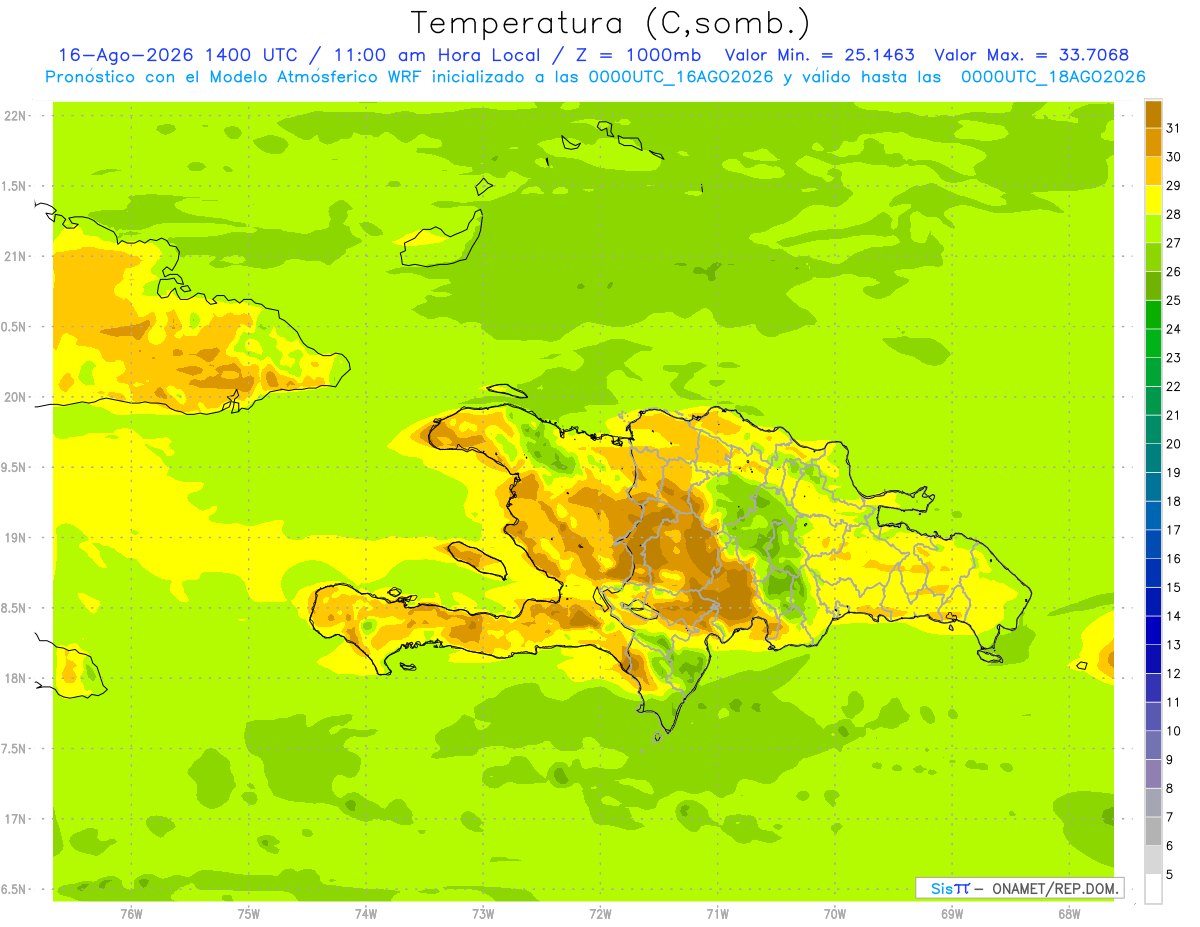Click the legend value '31'
Viewport: 1200px width, 927px height.
click(1174, 128)
